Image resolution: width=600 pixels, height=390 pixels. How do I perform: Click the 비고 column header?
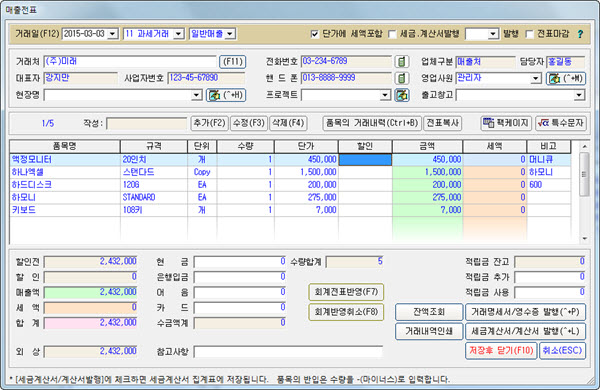click(x=549, y=146)
